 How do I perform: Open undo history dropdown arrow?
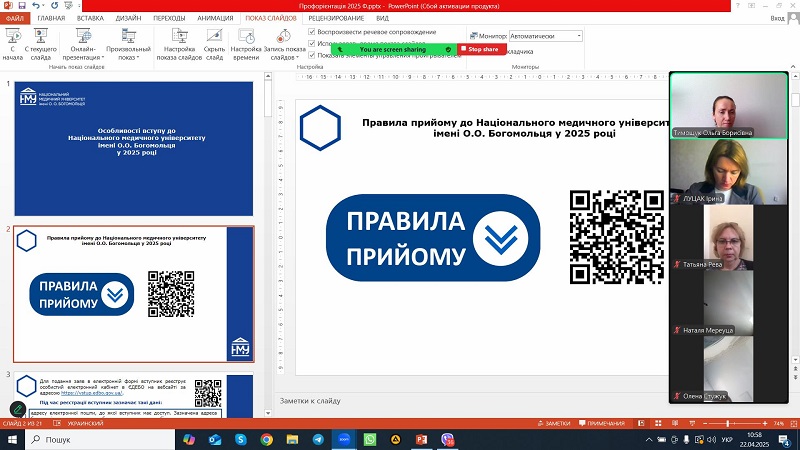click(x=43, y=6)
